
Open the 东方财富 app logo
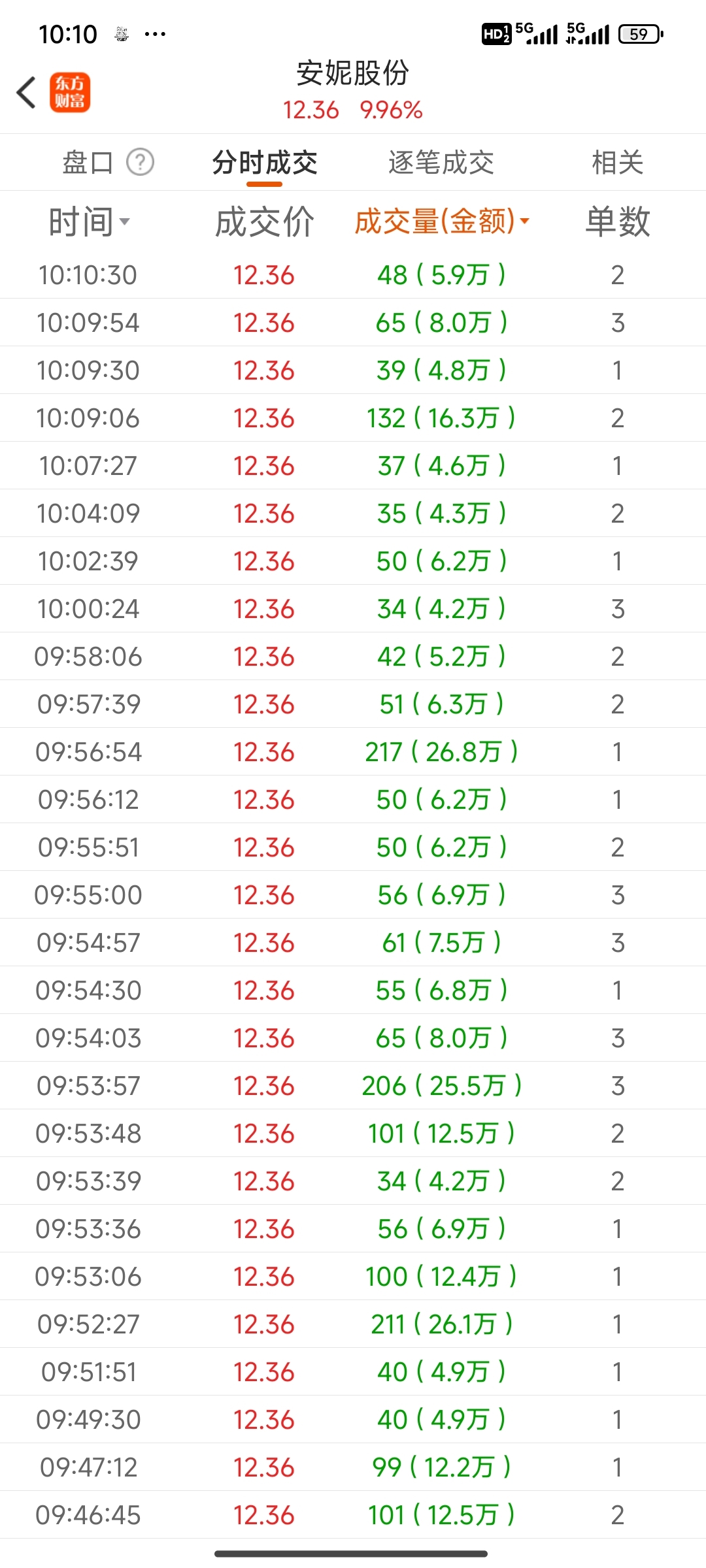coord(70,92)
